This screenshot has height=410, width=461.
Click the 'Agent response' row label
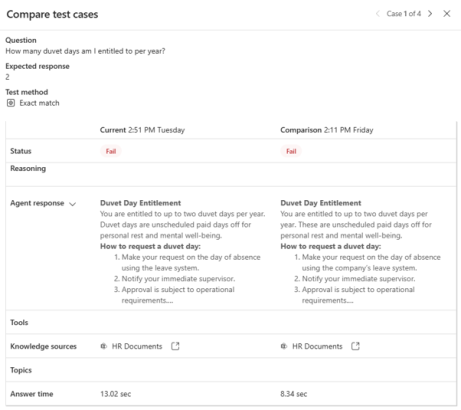(x=37, y=203)
